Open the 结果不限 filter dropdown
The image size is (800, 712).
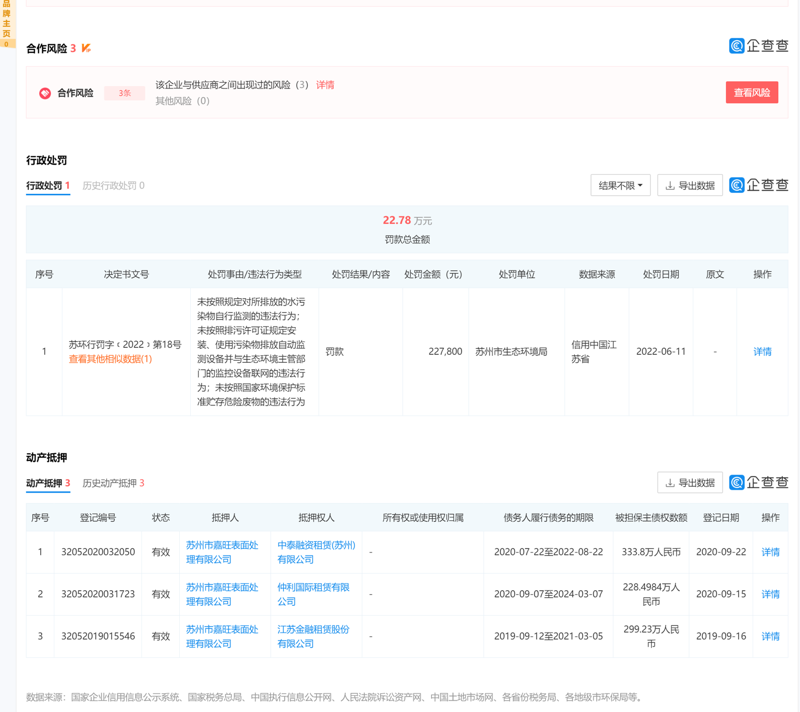620,185
